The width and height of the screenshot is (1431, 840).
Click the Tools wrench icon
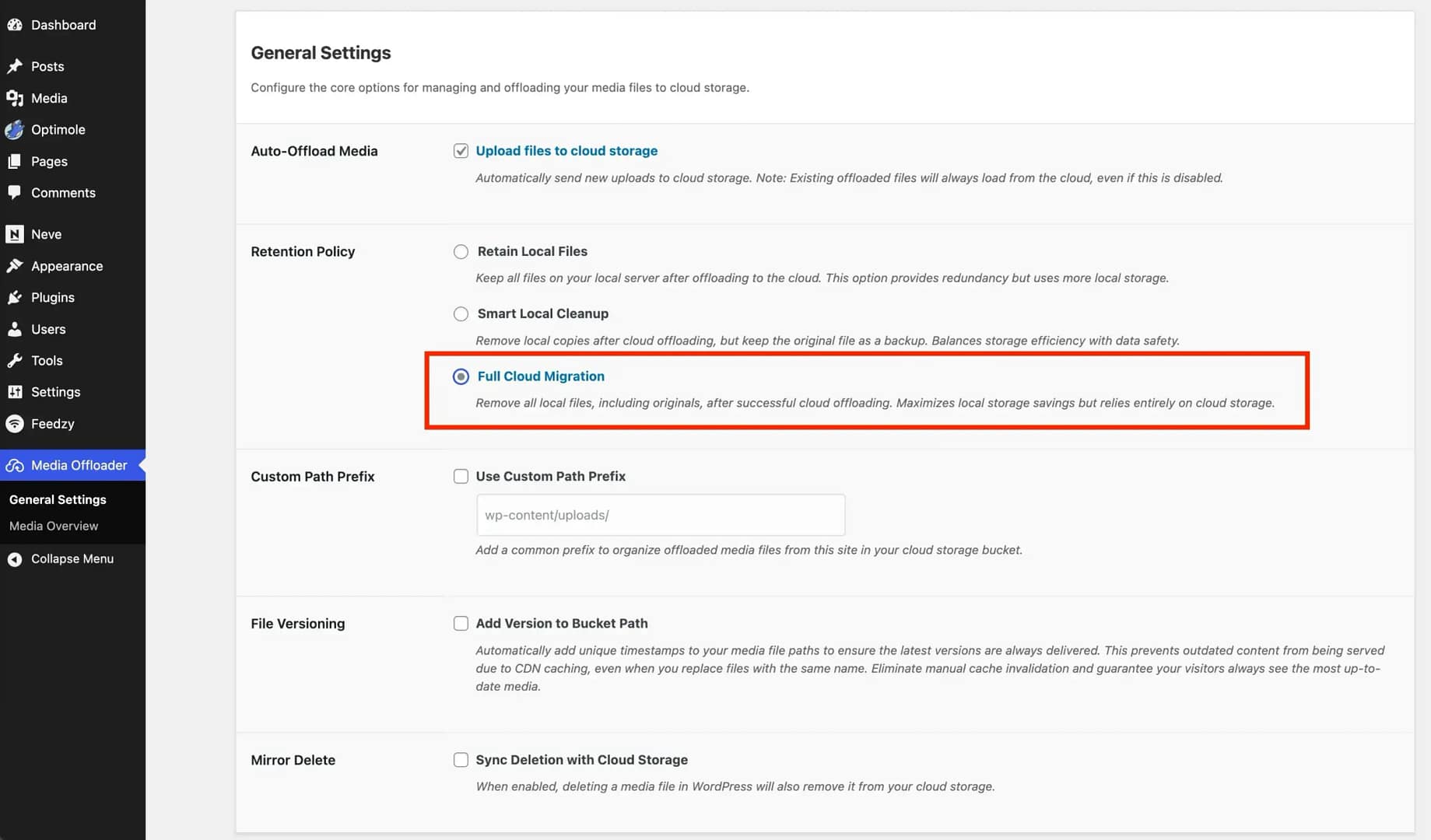[x=15, y=361]
